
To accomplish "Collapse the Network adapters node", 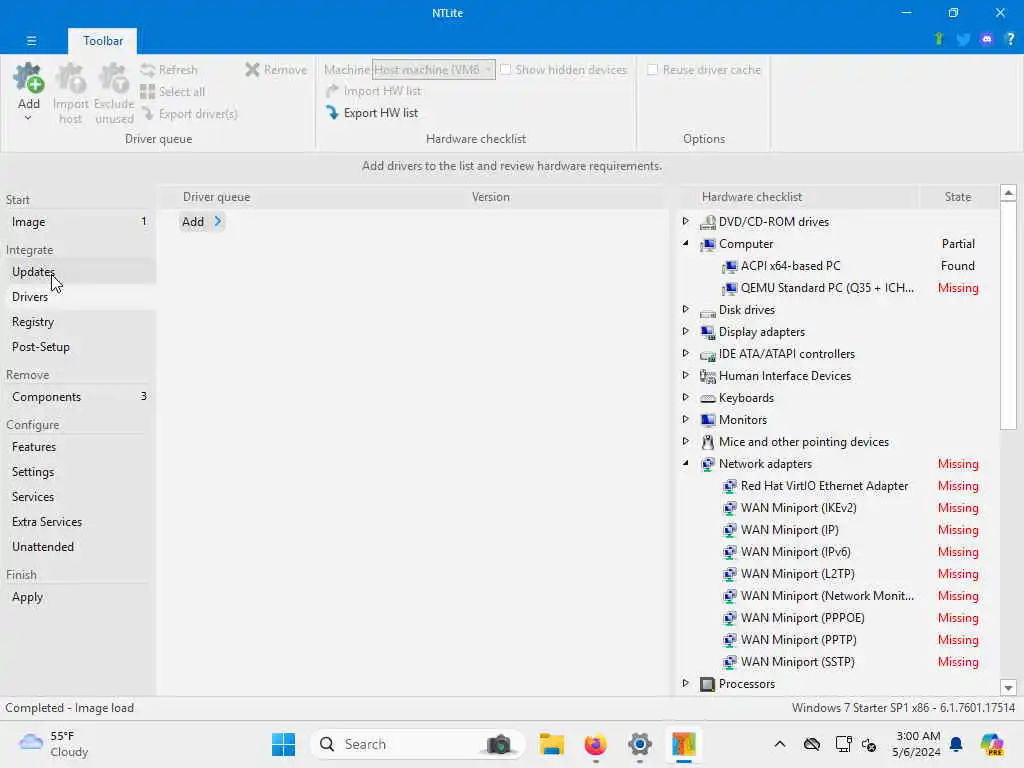I will [686, 464].
